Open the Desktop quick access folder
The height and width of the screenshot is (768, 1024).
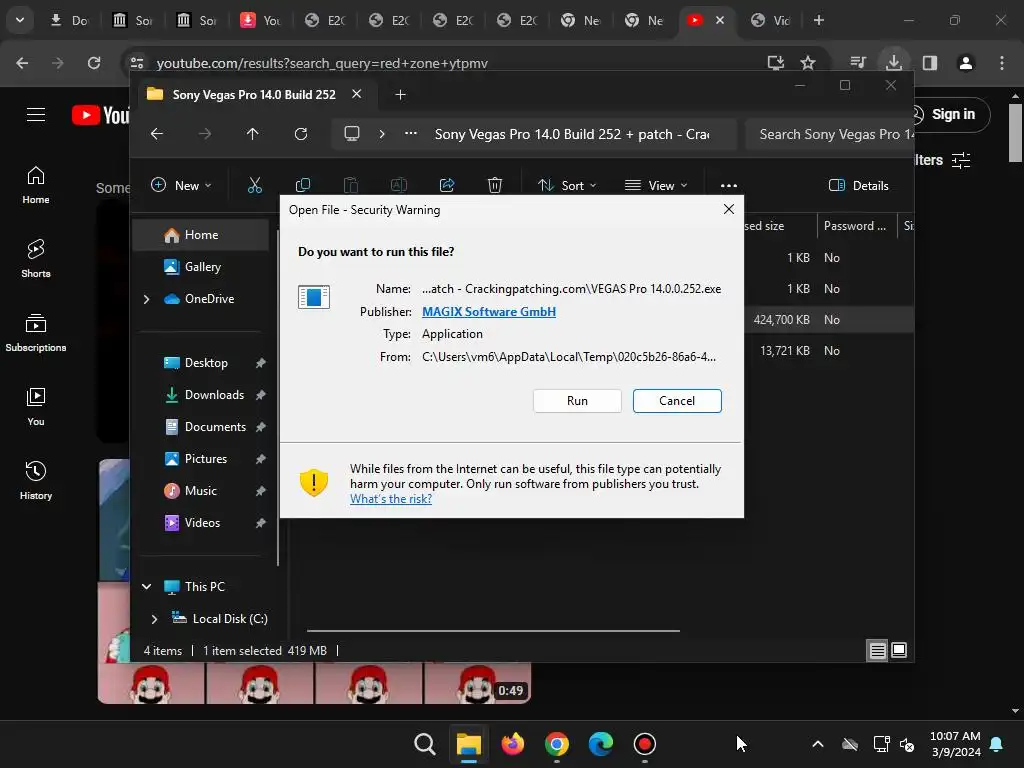tap(206, 363)
